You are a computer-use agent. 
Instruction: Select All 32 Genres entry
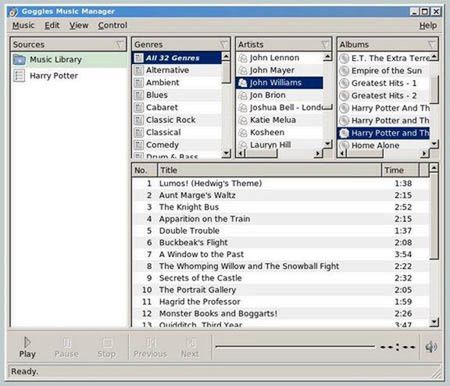177,58
